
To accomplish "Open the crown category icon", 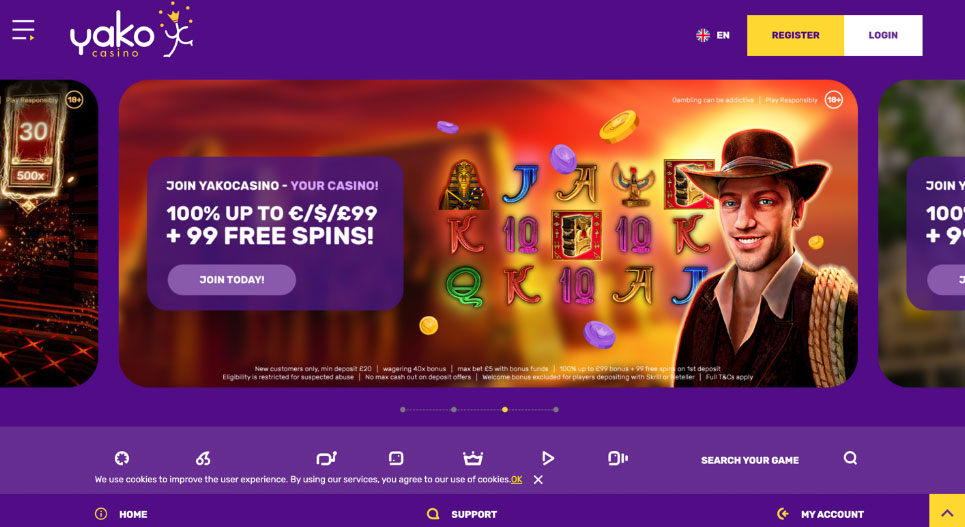I will (x=473, y=458).
